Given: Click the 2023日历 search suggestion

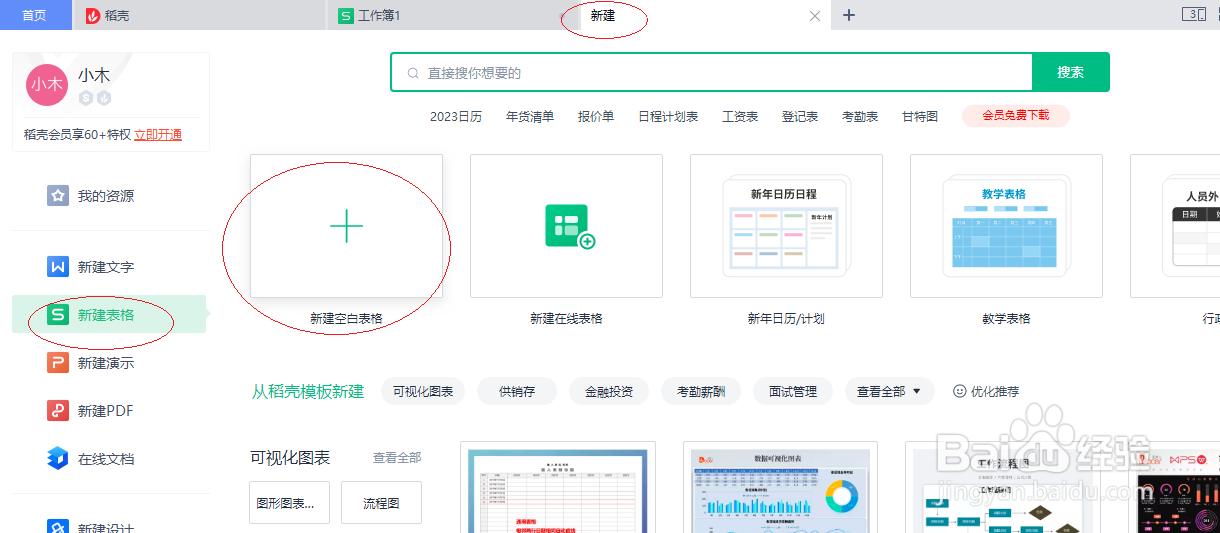Looking at the screenshot, I should click(456, 116).
